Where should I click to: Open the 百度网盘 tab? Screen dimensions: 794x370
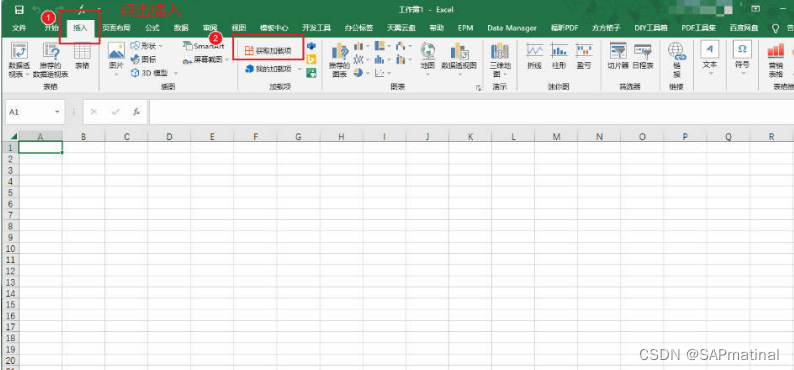(744, 28)
